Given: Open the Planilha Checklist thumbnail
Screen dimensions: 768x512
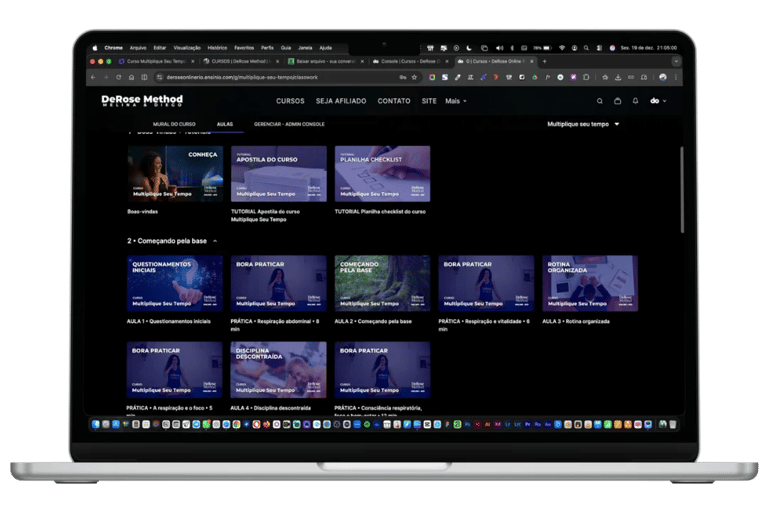Looking at the screenshot, I should 383,173.
